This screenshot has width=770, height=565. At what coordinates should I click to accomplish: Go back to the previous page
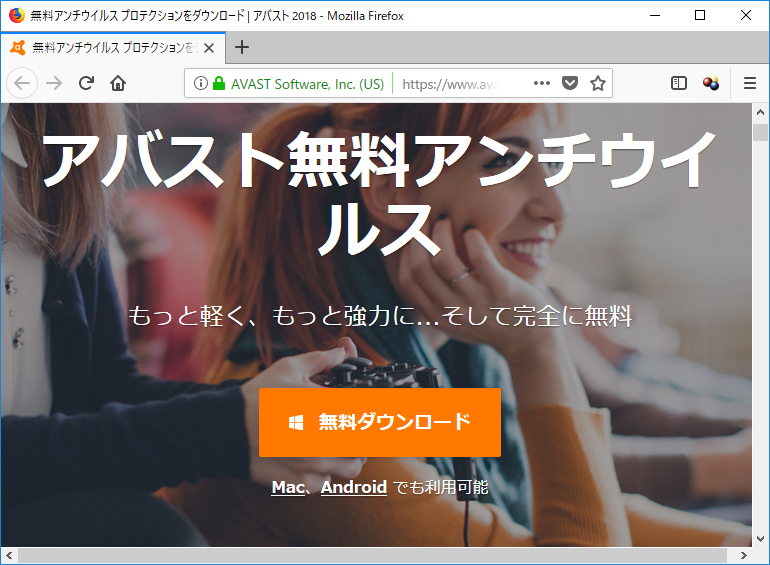(22, 83)
